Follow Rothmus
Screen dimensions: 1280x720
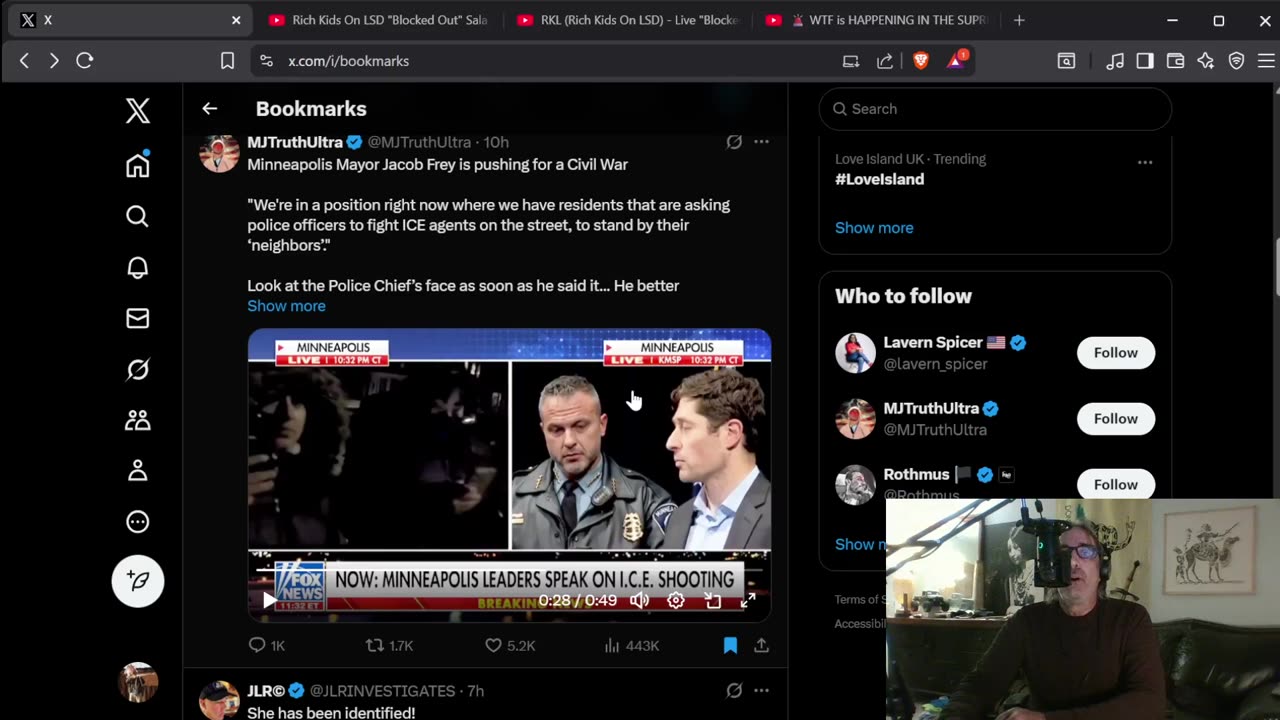[1115, 485]
